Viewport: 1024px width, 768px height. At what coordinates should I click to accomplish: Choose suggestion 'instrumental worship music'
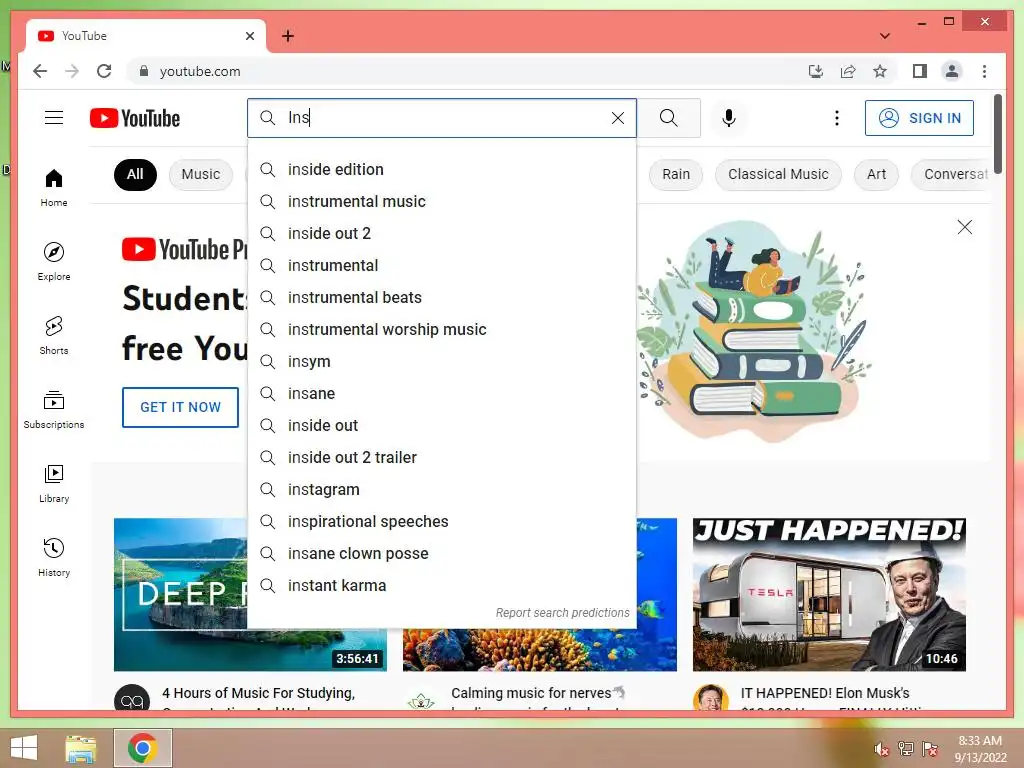tap(441, 330)
